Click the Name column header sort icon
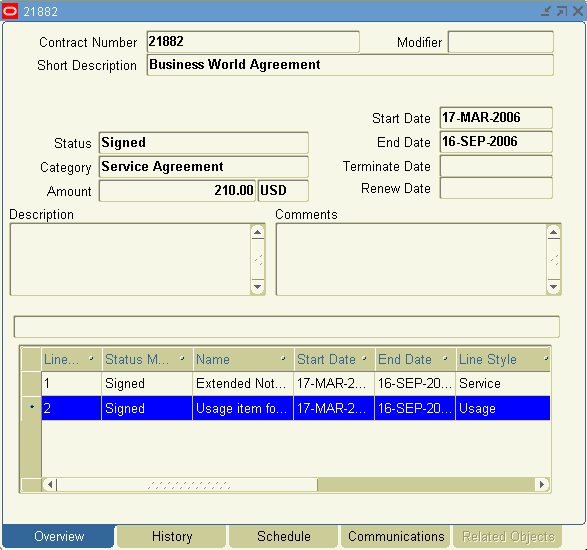Image resolution: width=587 pixels, height=550 pixels. (x=283, y=359)
